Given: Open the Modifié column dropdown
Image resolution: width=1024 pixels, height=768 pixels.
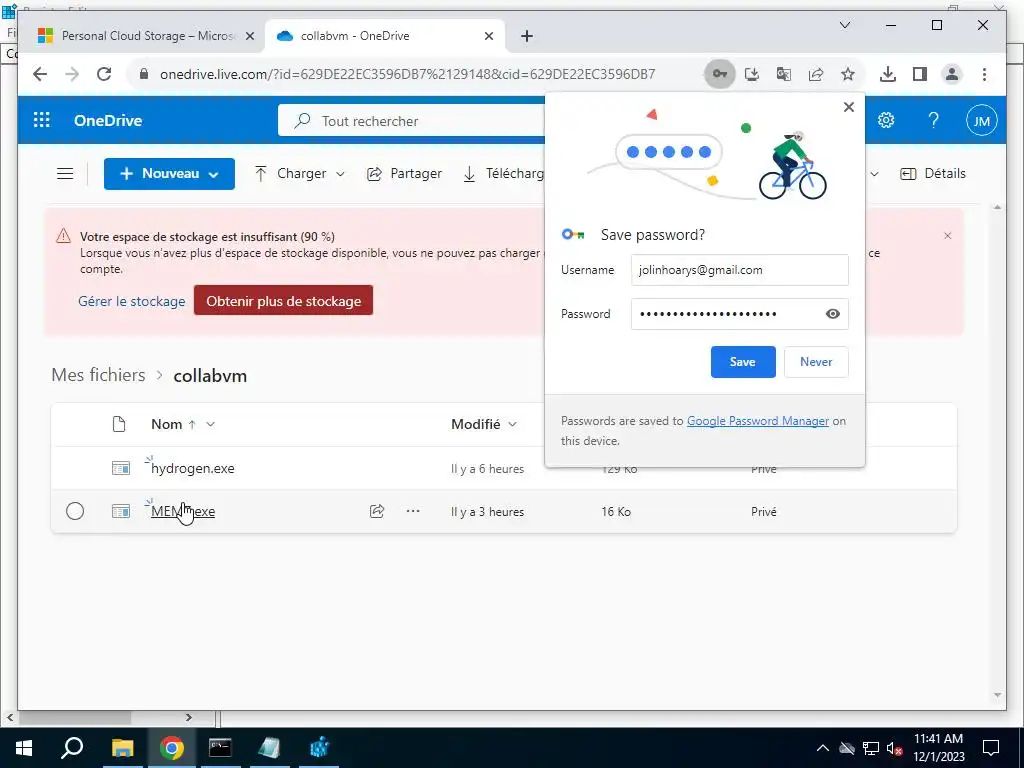Looking at the screenshot, I should [x=513, y=424].
